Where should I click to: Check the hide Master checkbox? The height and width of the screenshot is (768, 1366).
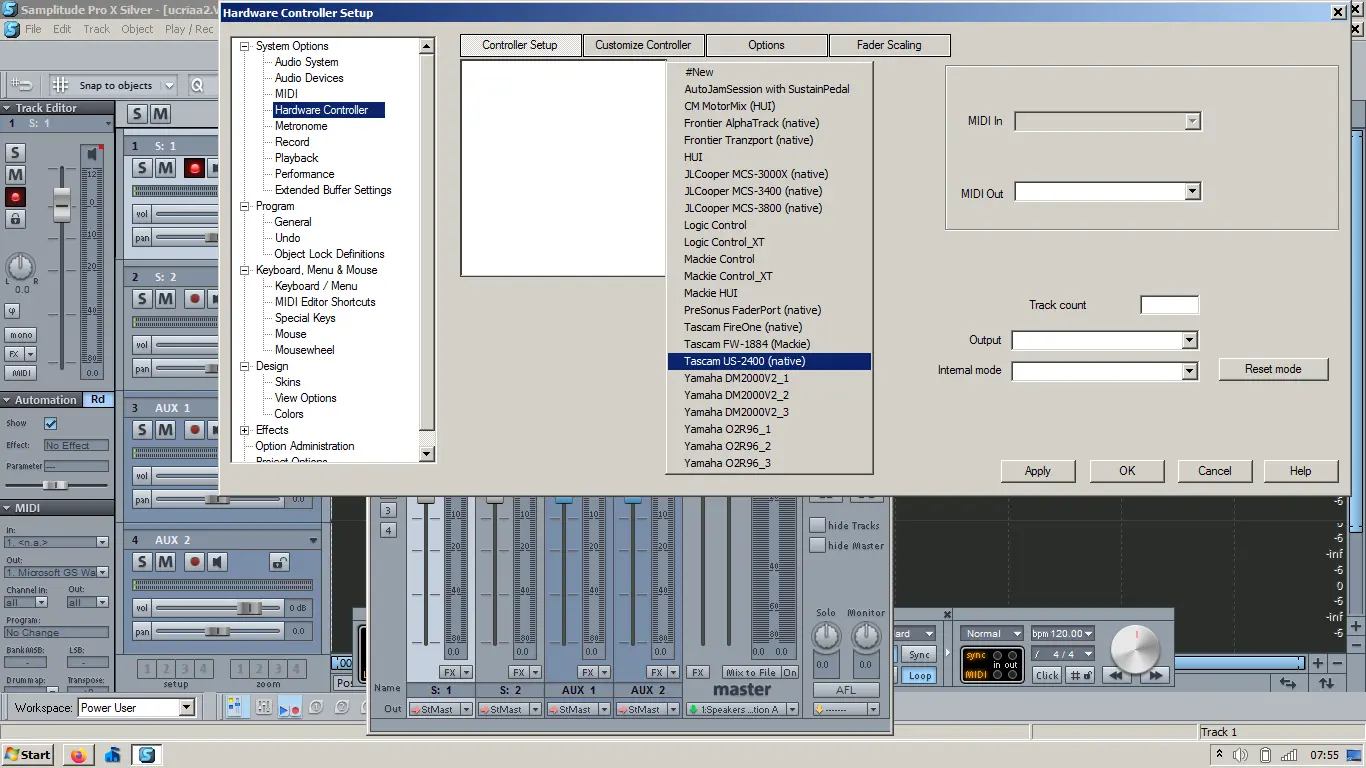(x=817, y=545)
